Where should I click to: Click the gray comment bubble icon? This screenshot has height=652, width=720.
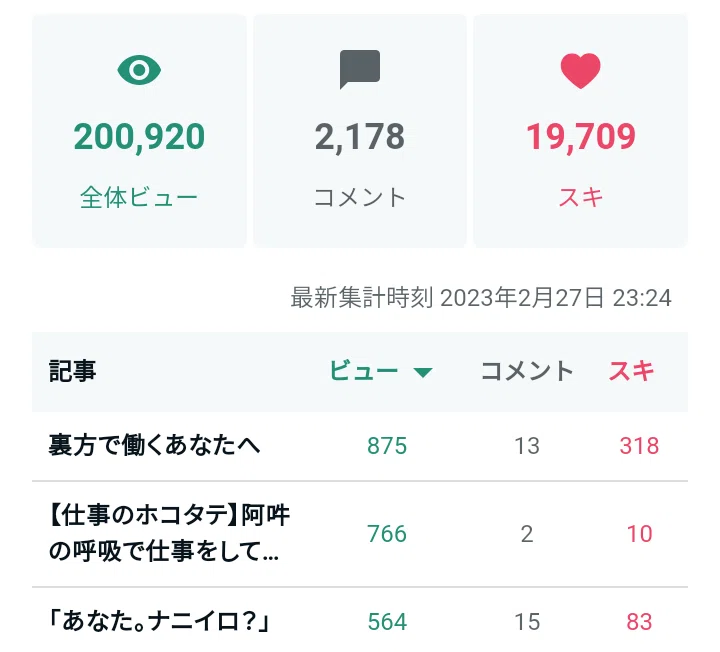[x=360, y=69]
